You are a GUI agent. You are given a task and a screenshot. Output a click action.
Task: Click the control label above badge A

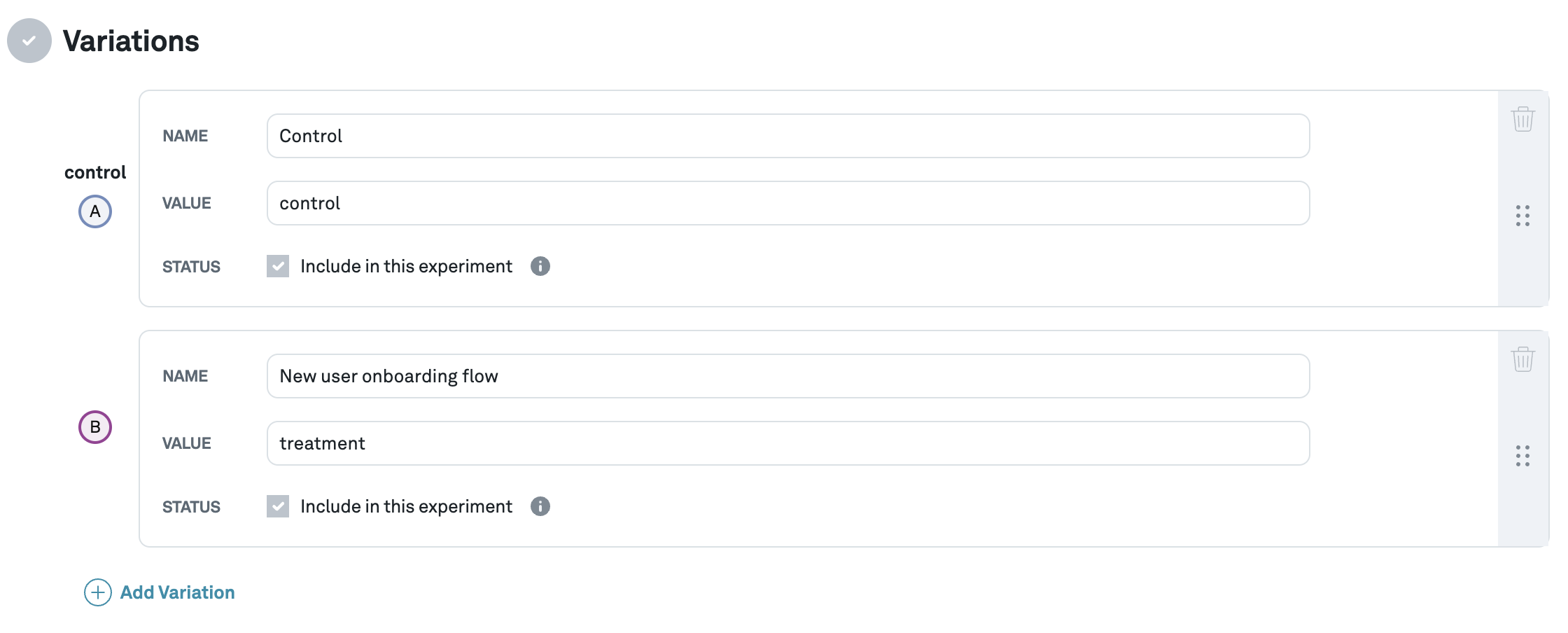click(95, 172)
